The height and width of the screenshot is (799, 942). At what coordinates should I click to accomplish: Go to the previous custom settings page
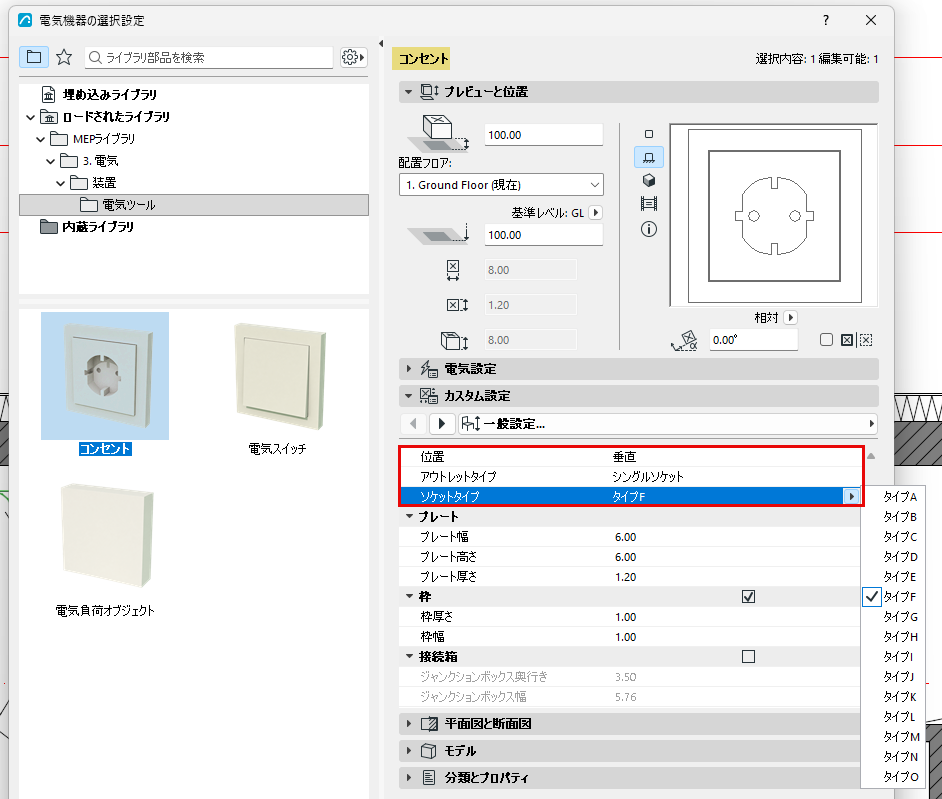point(413,424)
